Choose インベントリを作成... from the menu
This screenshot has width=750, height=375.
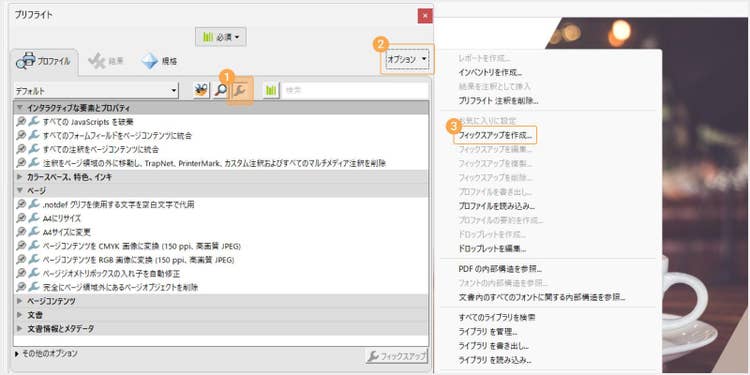490,73
